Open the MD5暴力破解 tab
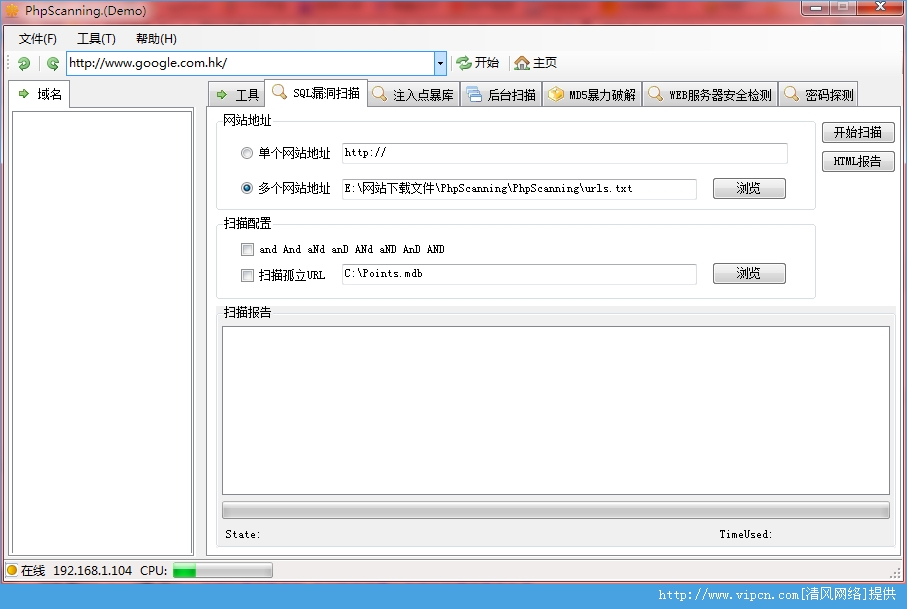This screenshot has width=907, height=609. (x=592, y=95)
